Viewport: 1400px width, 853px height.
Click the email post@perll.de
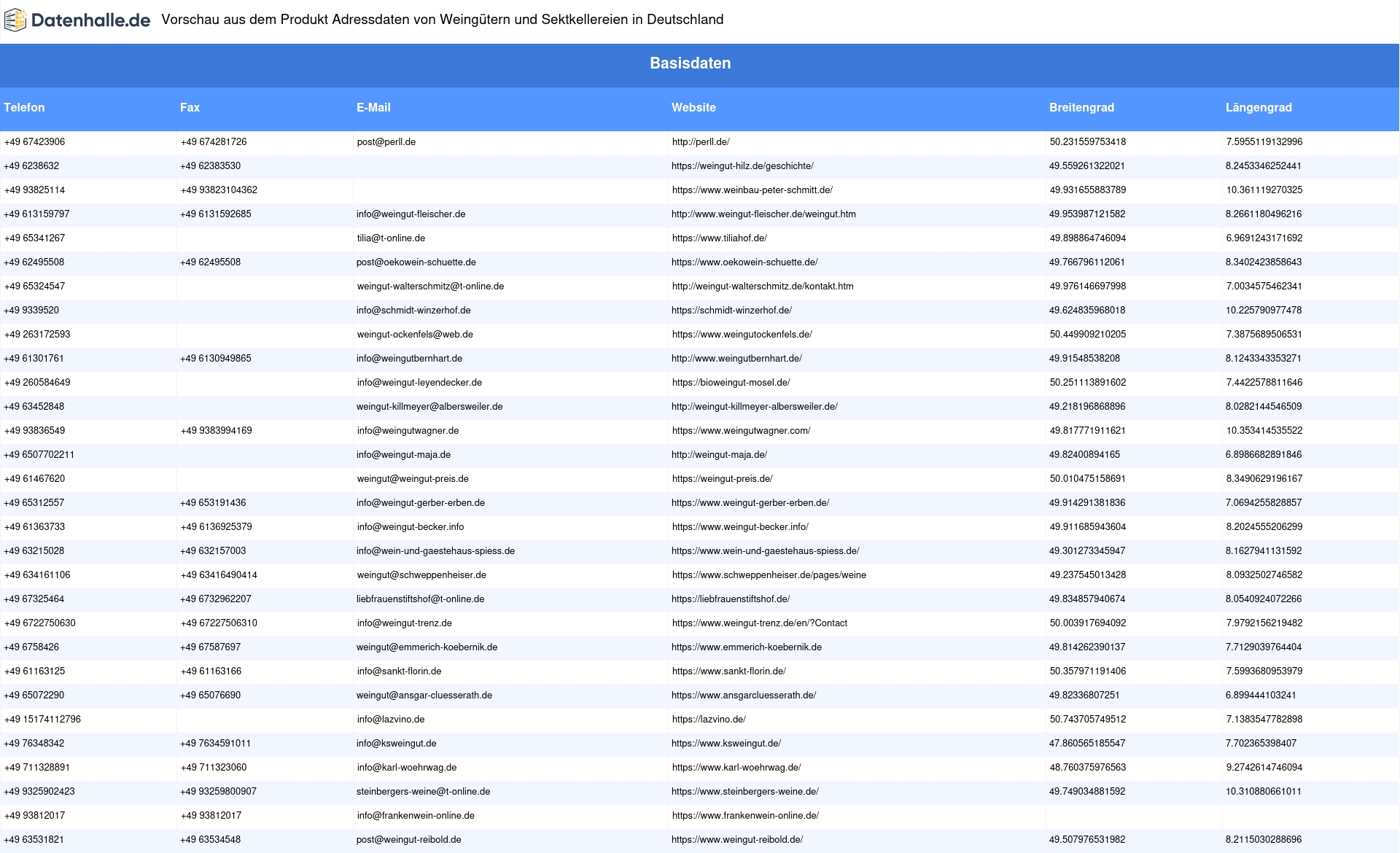(386, 142)
